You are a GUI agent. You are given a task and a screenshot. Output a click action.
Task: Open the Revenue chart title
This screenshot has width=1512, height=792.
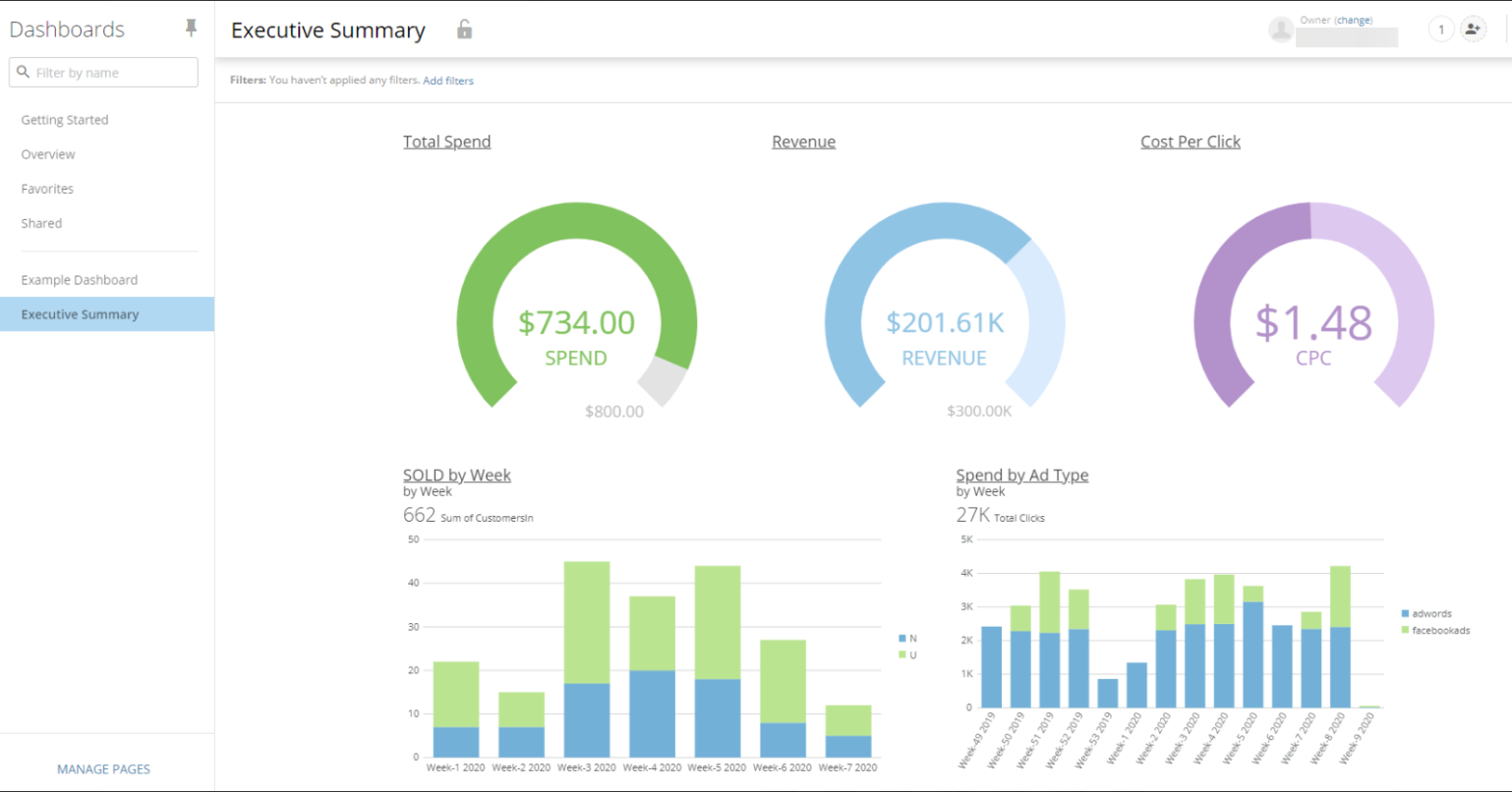pyautogui.click(x=803, y=141)
